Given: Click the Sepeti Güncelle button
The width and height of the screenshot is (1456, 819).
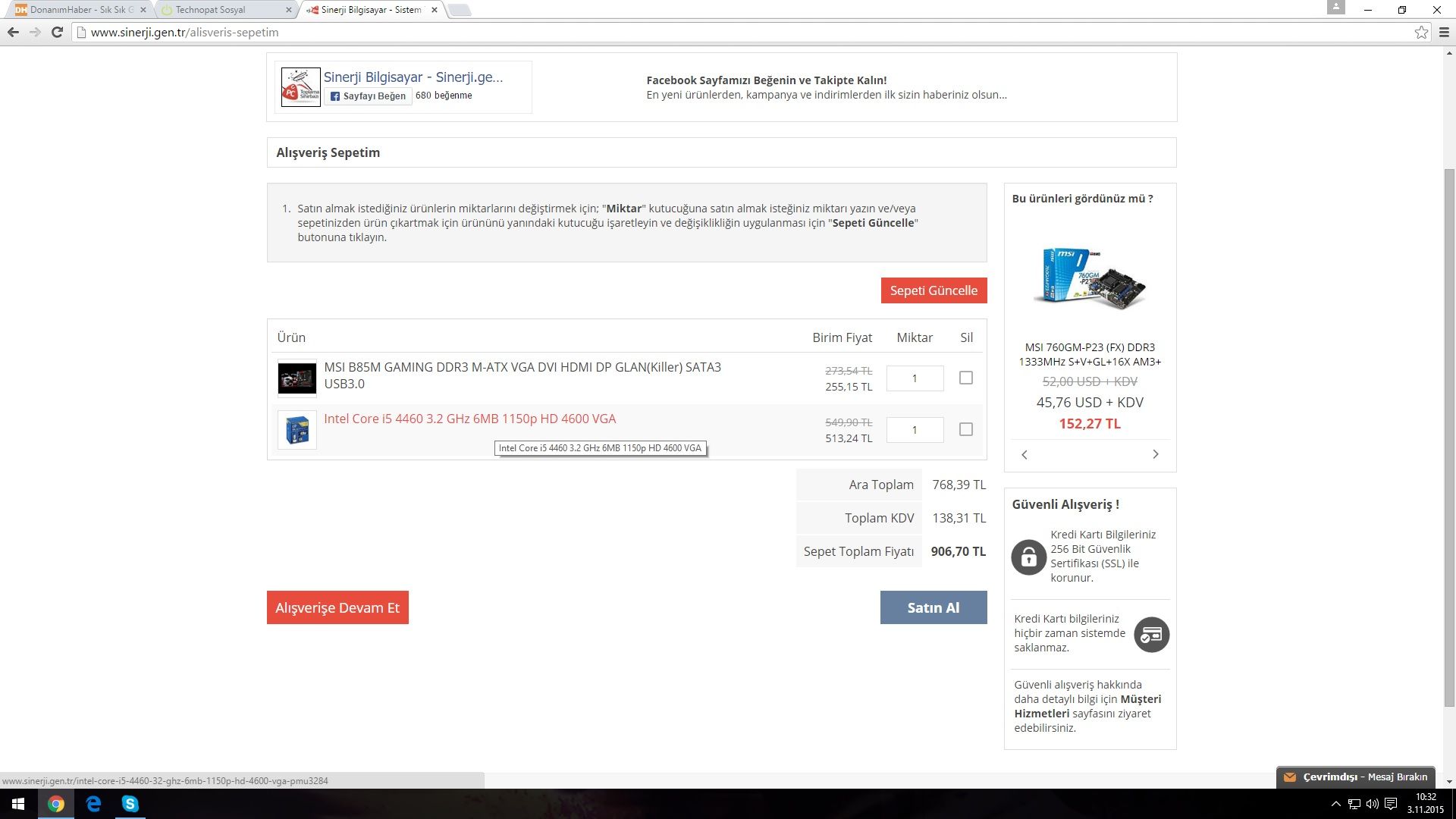Looking at the screenshot, I should pyautogui.click(x=934, y=290).
